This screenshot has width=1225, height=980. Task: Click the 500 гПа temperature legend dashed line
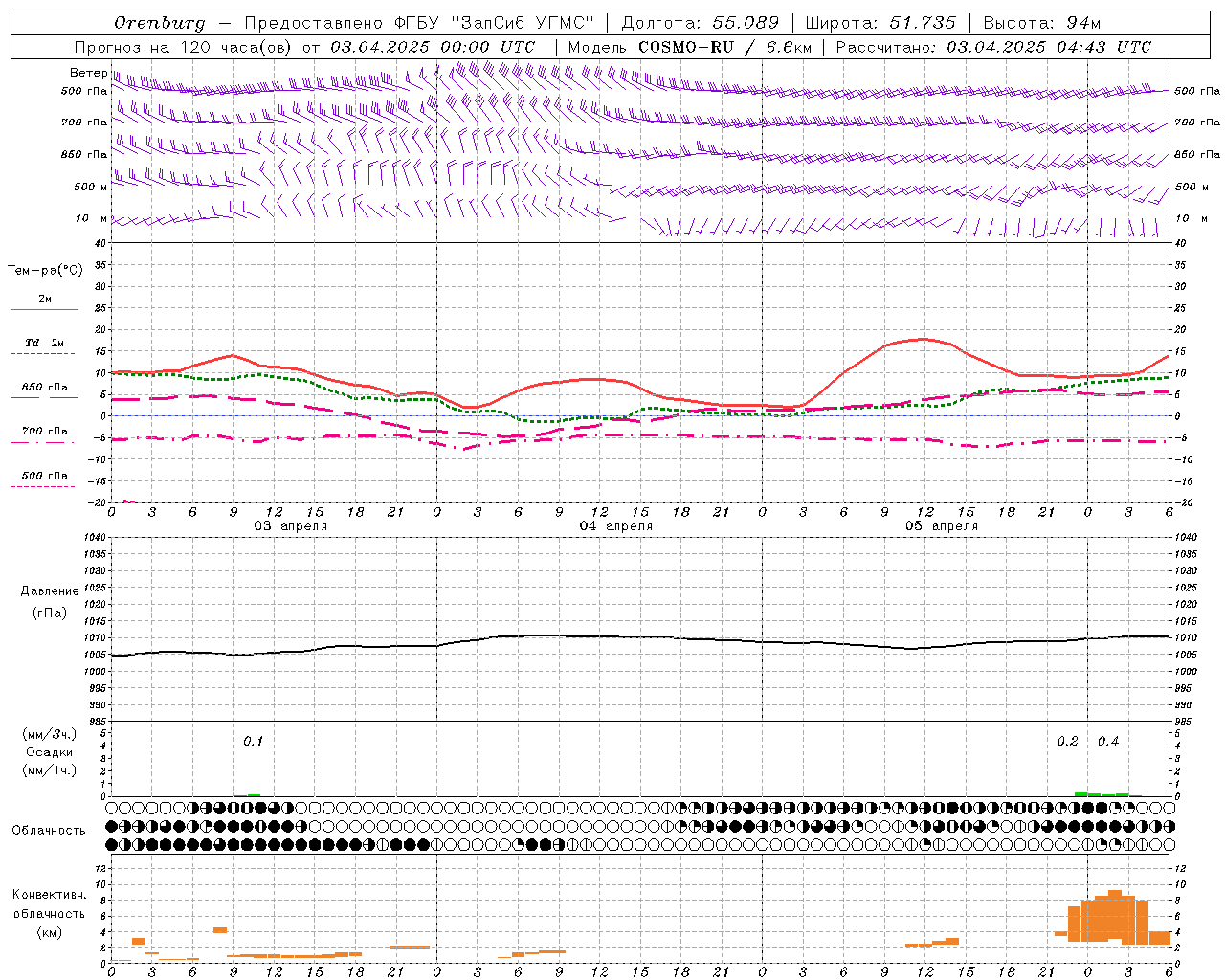coord(44,486)
